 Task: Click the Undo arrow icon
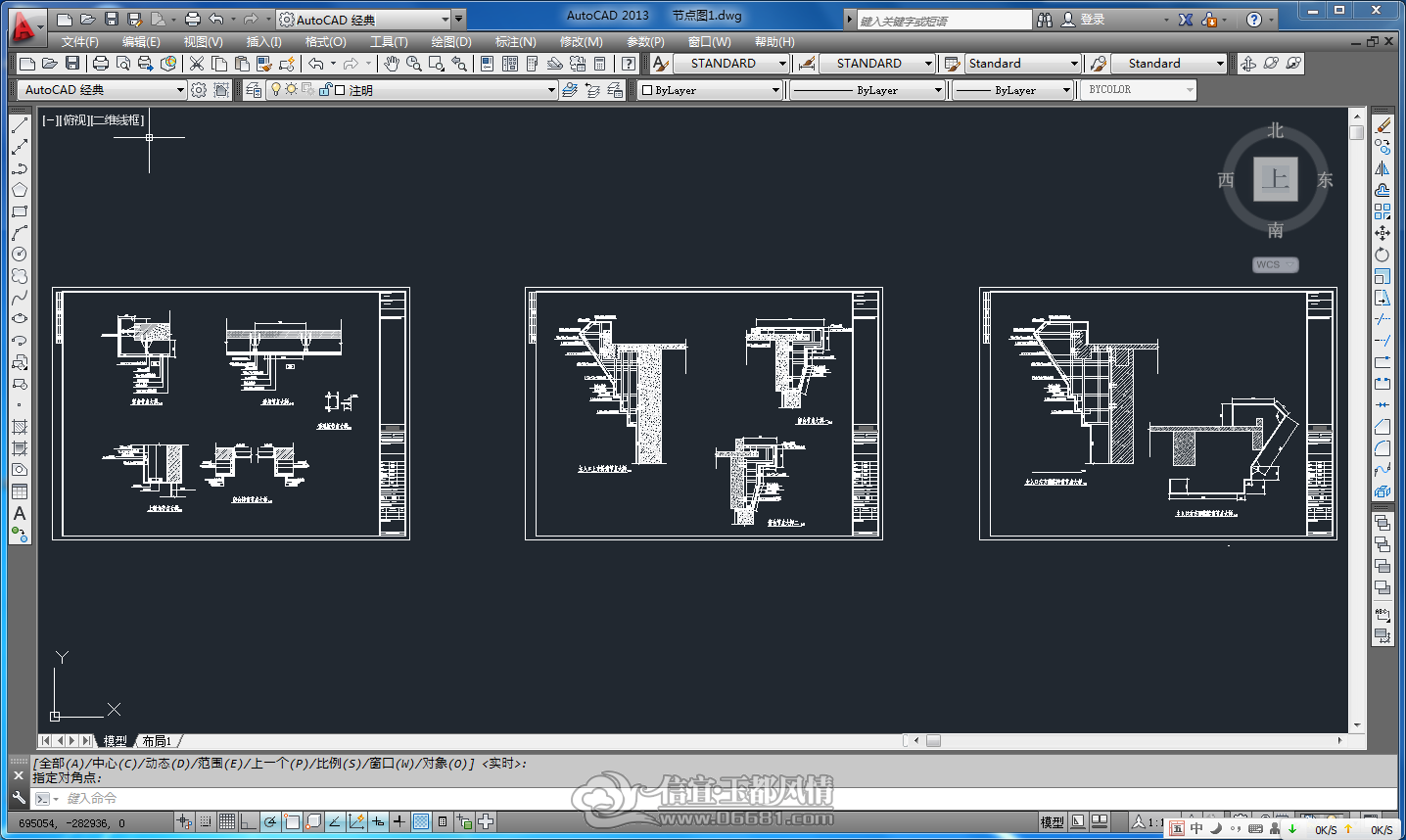(x=316, y=64)
